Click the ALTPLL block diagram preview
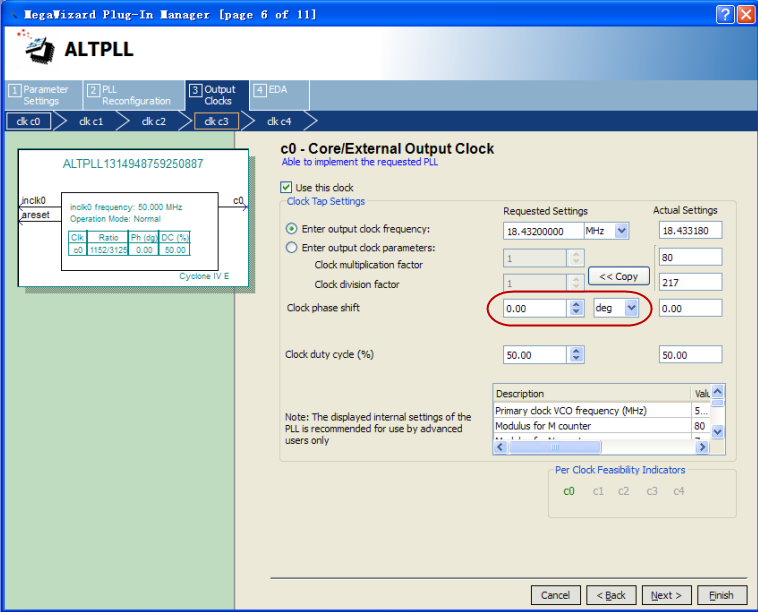758x612 pixels. point(133,218)
